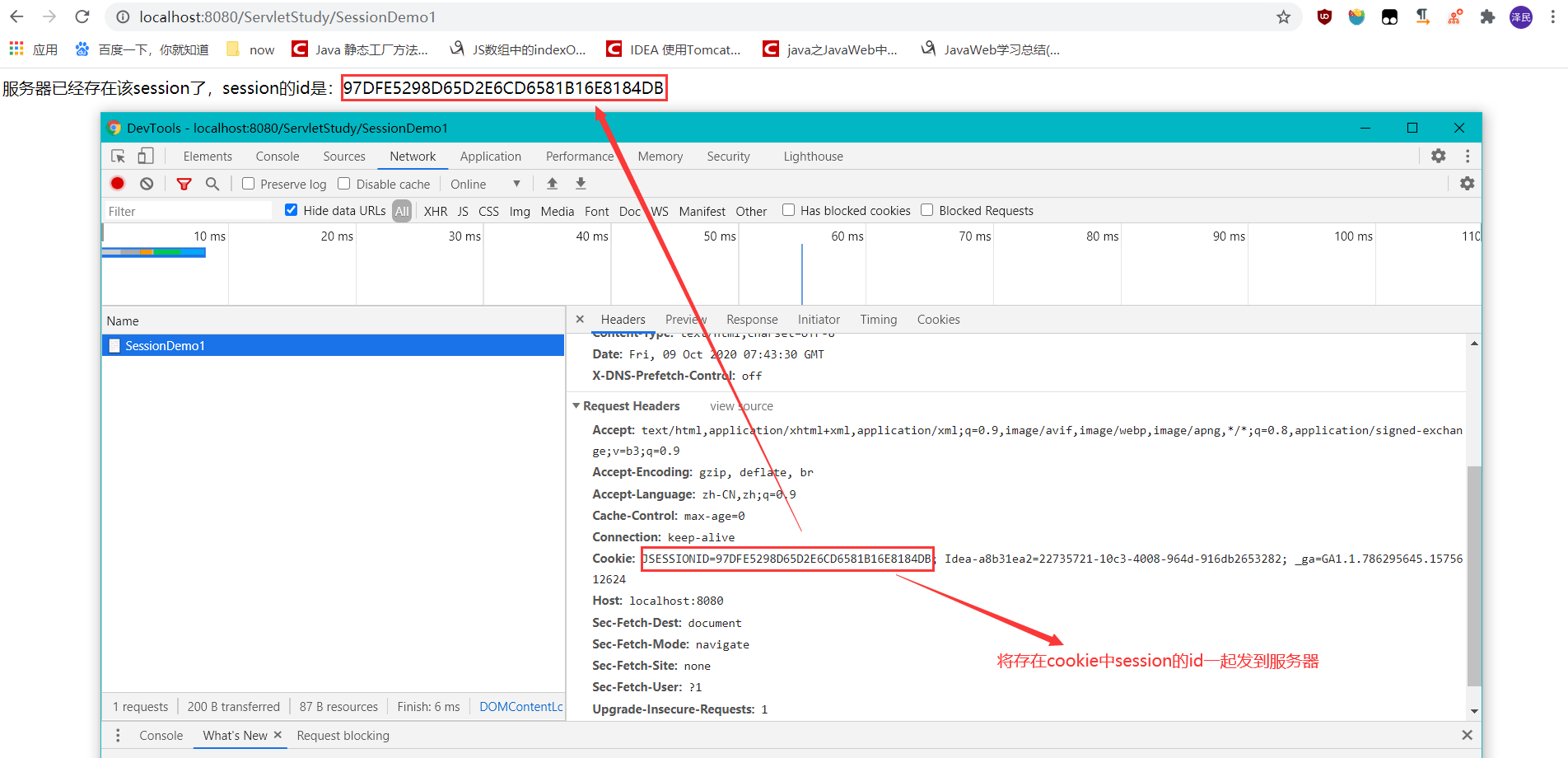The image size is (1568, 758).
Task: Click the Name column header
Action: coord(333,321)
